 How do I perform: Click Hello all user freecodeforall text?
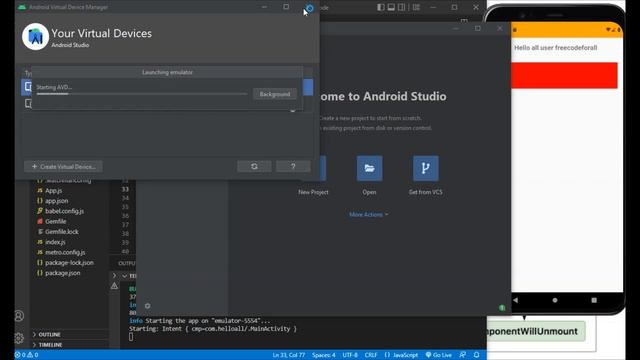click(556, 48)
